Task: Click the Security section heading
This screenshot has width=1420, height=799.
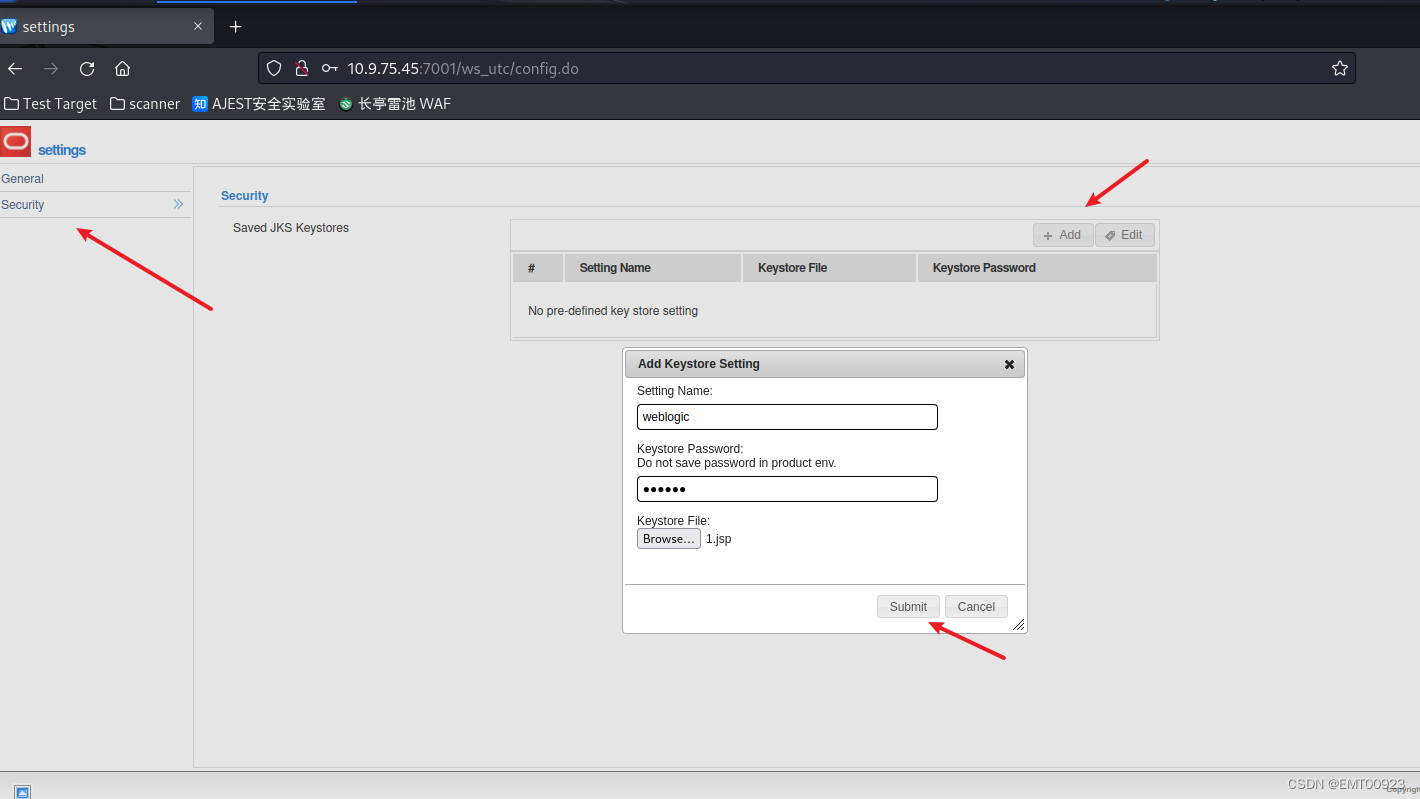Action: pos(245,196)
